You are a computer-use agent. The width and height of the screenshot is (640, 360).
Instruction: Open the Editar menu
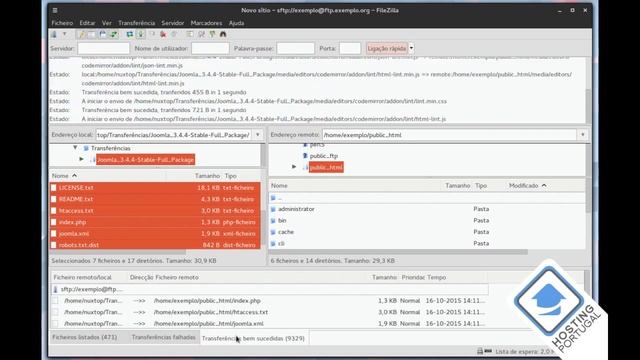click(87, 23)
